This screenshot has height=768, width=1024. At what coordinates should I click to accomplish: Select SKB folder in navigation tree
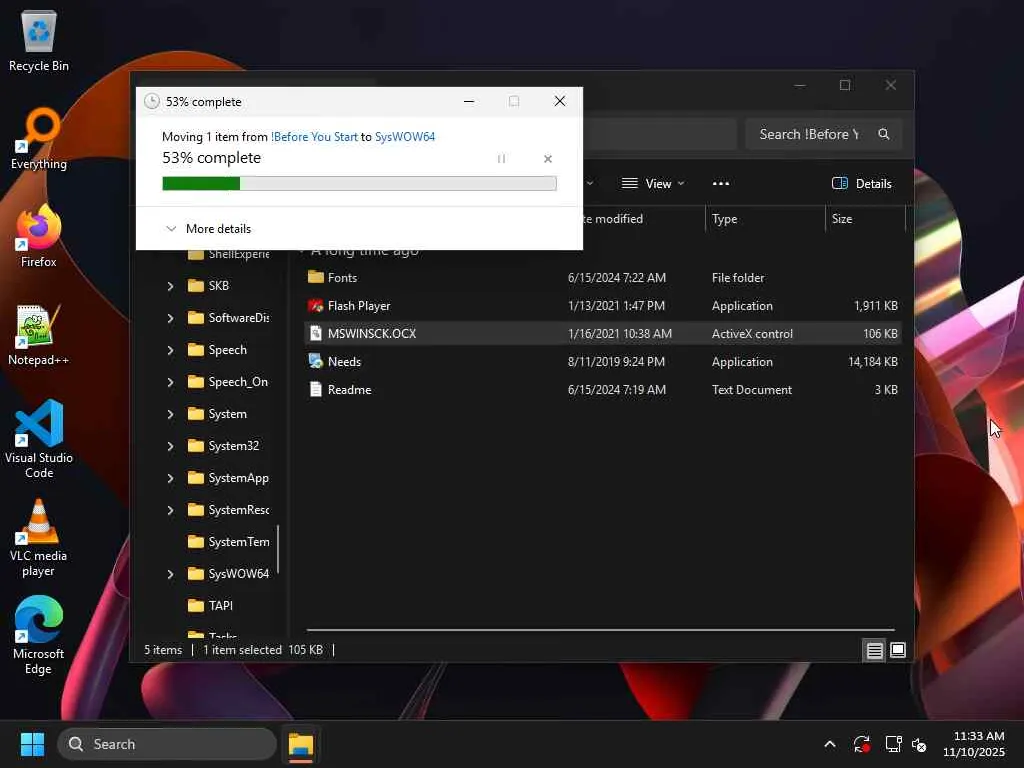[x=208, y=286]
